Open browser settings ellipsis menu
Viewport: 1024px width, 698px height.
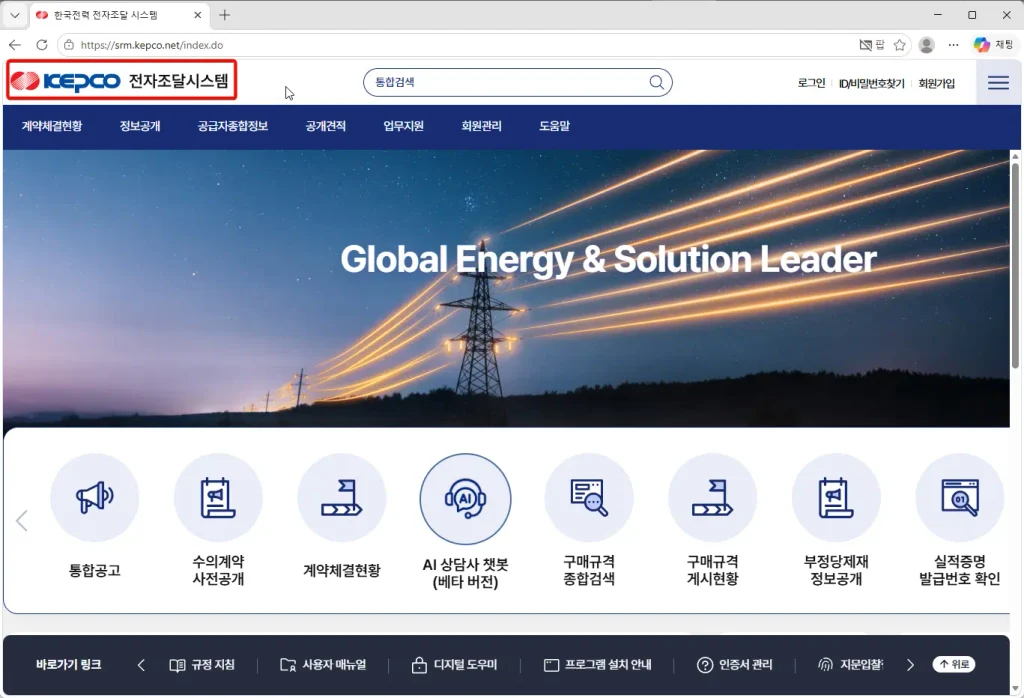(953, 45)
